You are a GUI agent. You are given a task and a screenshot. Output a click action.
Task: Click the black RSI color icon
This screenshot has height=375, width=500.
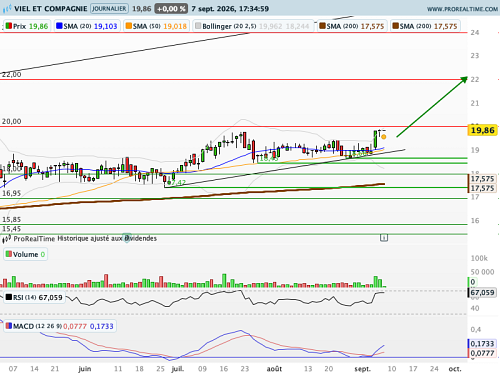tap(9, 297)
